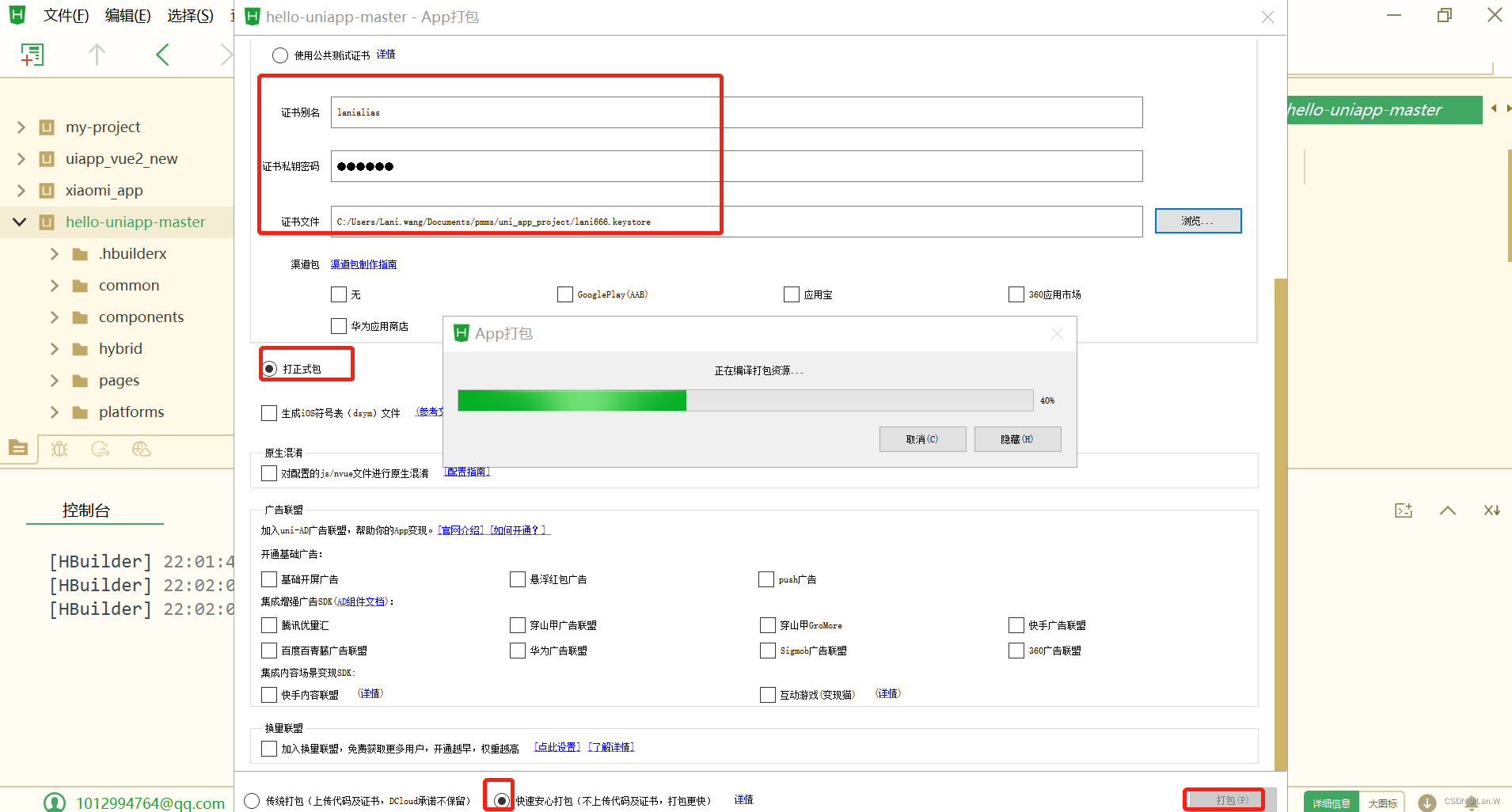Click the 证书文件 path field
Viewport: 1512px width, 812px height.
click(x=736, y=222)
